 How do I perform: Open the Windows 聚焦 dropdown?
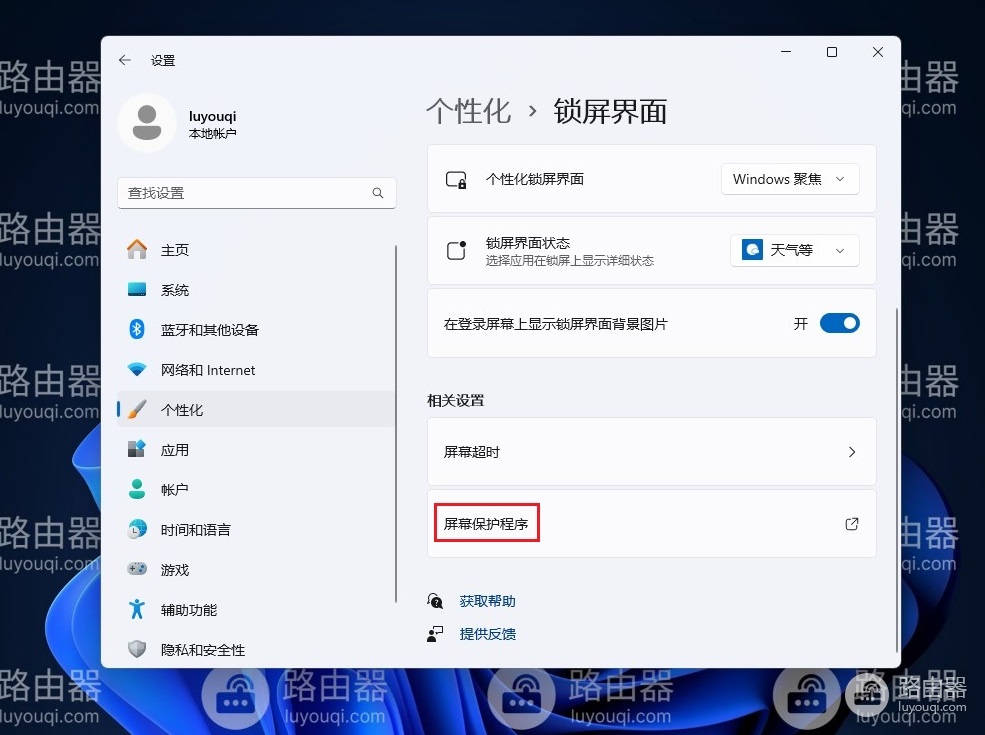pyautogui.click(x=790, y=180)
